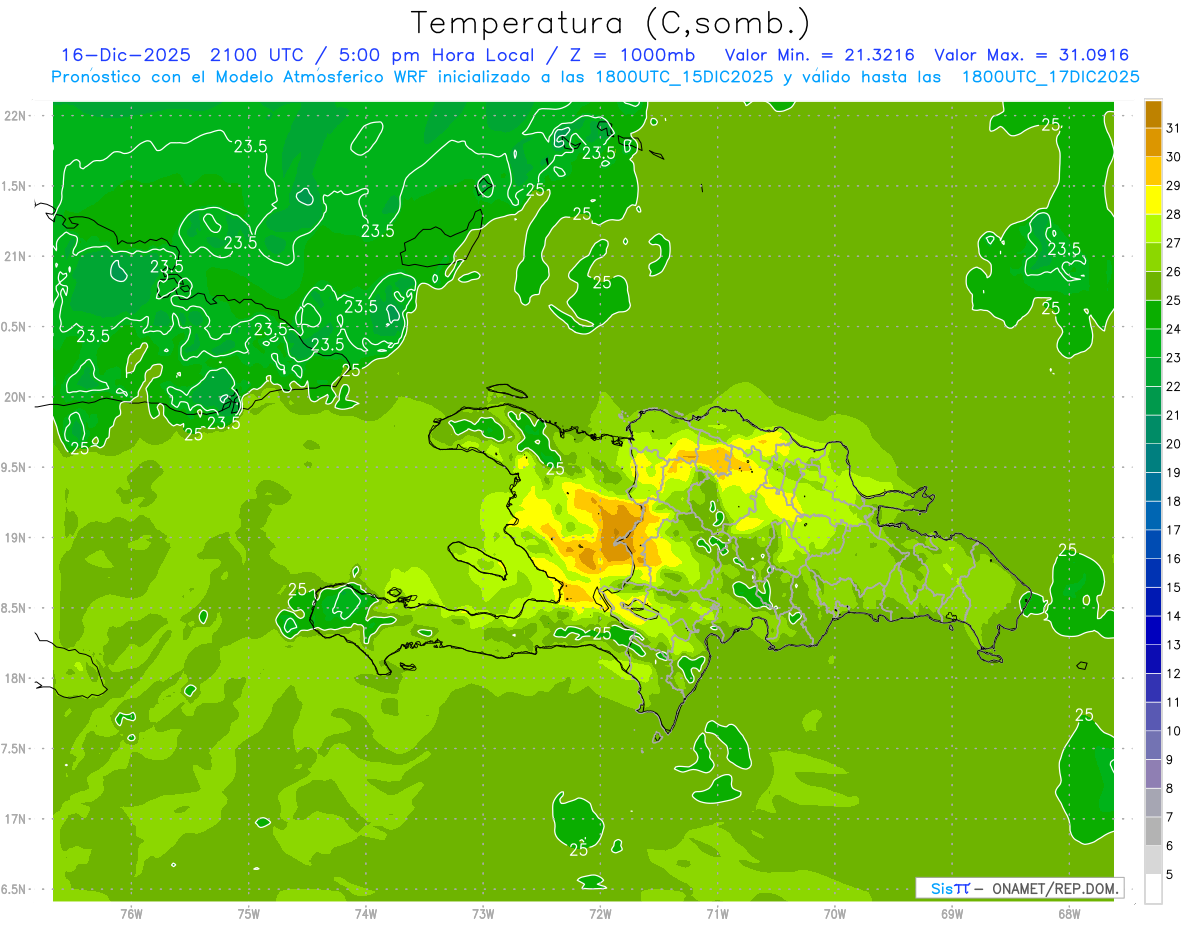Pick the purple swatch between 9 and 10
The image size is (1200, 927).
click(1153, 745)
